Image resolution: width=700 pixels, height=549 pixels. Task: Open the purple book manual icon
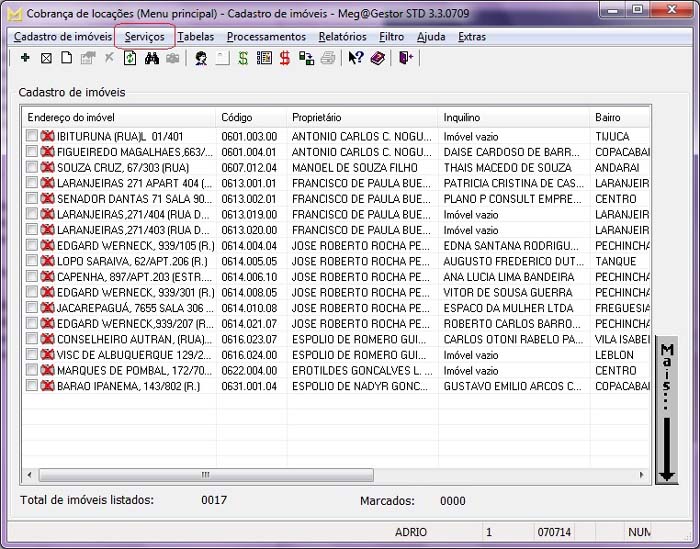(x=377, y=58)
